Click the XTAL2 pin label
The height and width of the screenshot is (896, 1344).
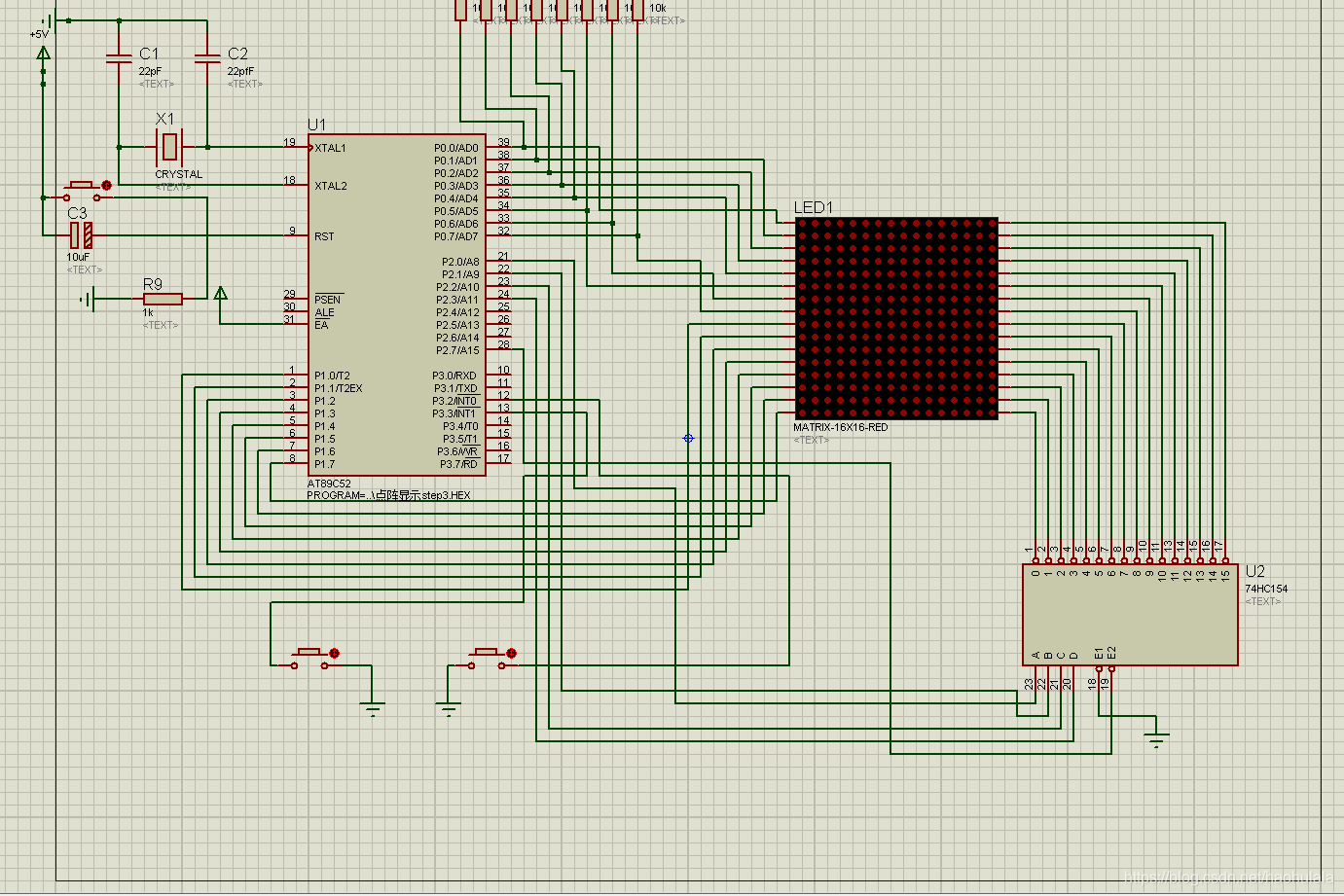pos(330,186)
